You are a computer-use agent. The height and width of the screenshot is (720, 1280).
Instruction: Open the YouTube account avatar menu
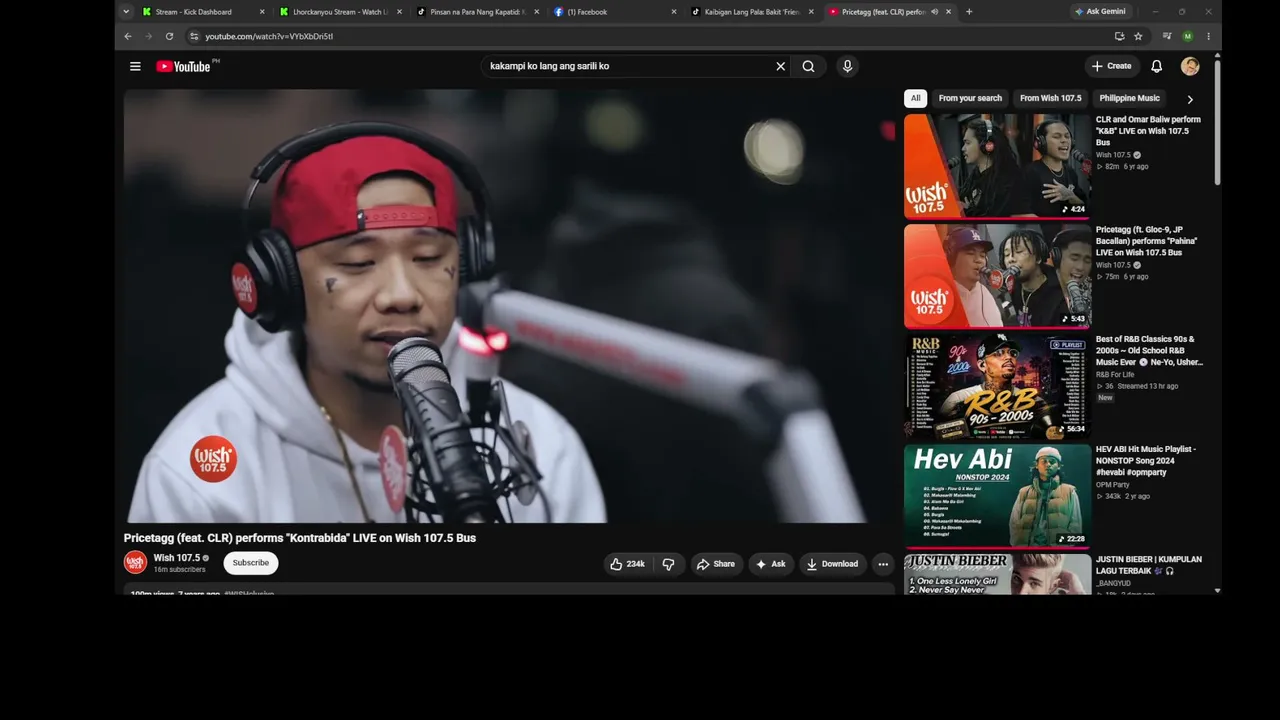click(1190, 67)
